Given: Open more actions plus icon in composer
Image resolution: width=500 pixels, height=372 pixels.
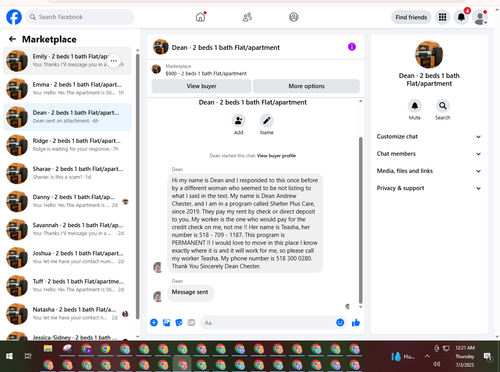Looking at the screenshot, I should [154, 322].
